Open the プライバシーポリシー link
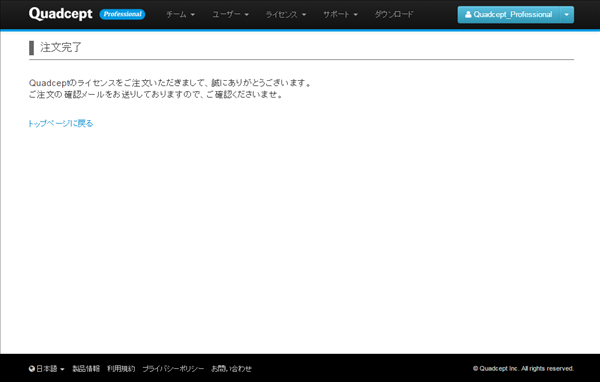 tap(173, 369)
